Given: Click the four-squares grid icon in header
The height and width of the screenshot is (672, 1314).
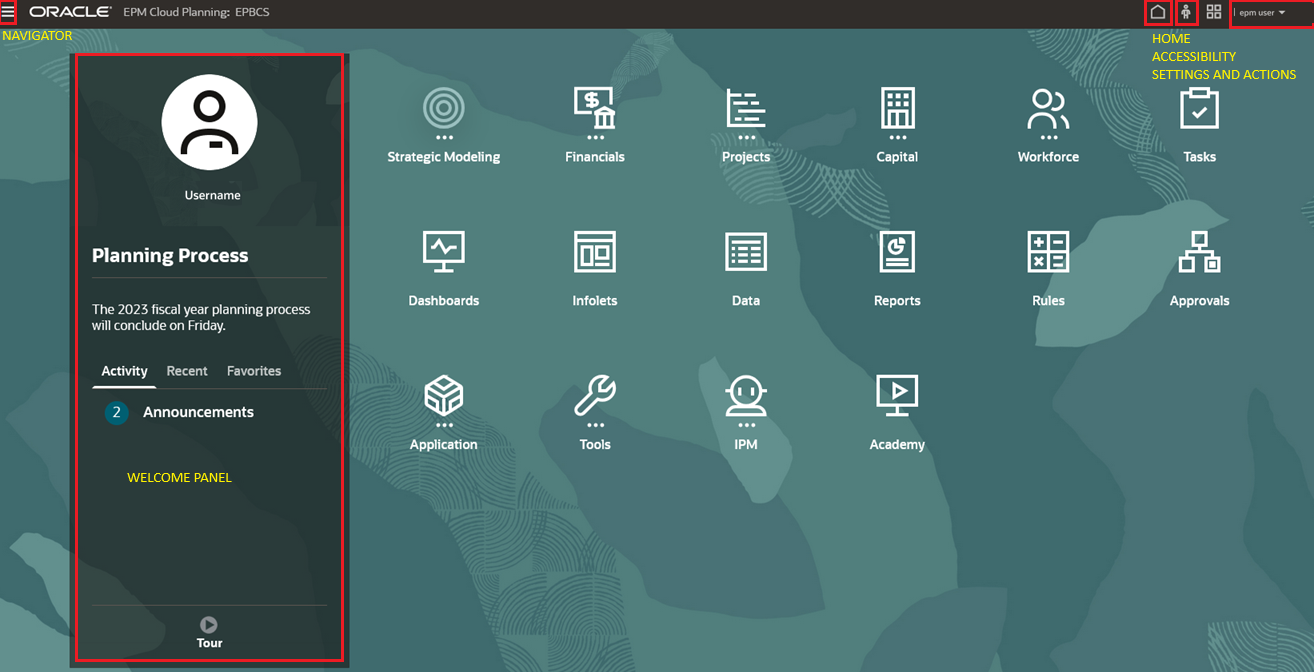Looking at the screenshot, I should coord(1214,12).
